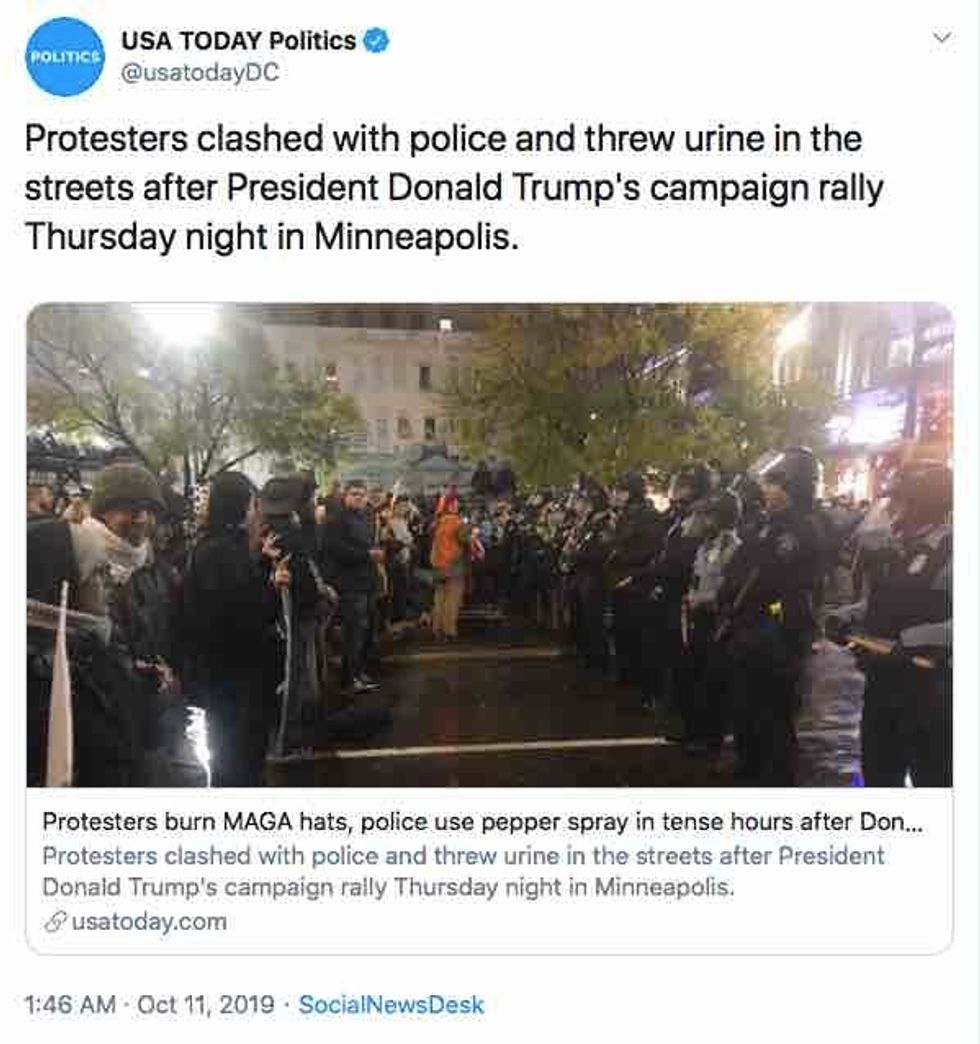This screenshot has width=980, height=1044.
Task: Open USA TODAY Politics profile name
Action: 238,41
